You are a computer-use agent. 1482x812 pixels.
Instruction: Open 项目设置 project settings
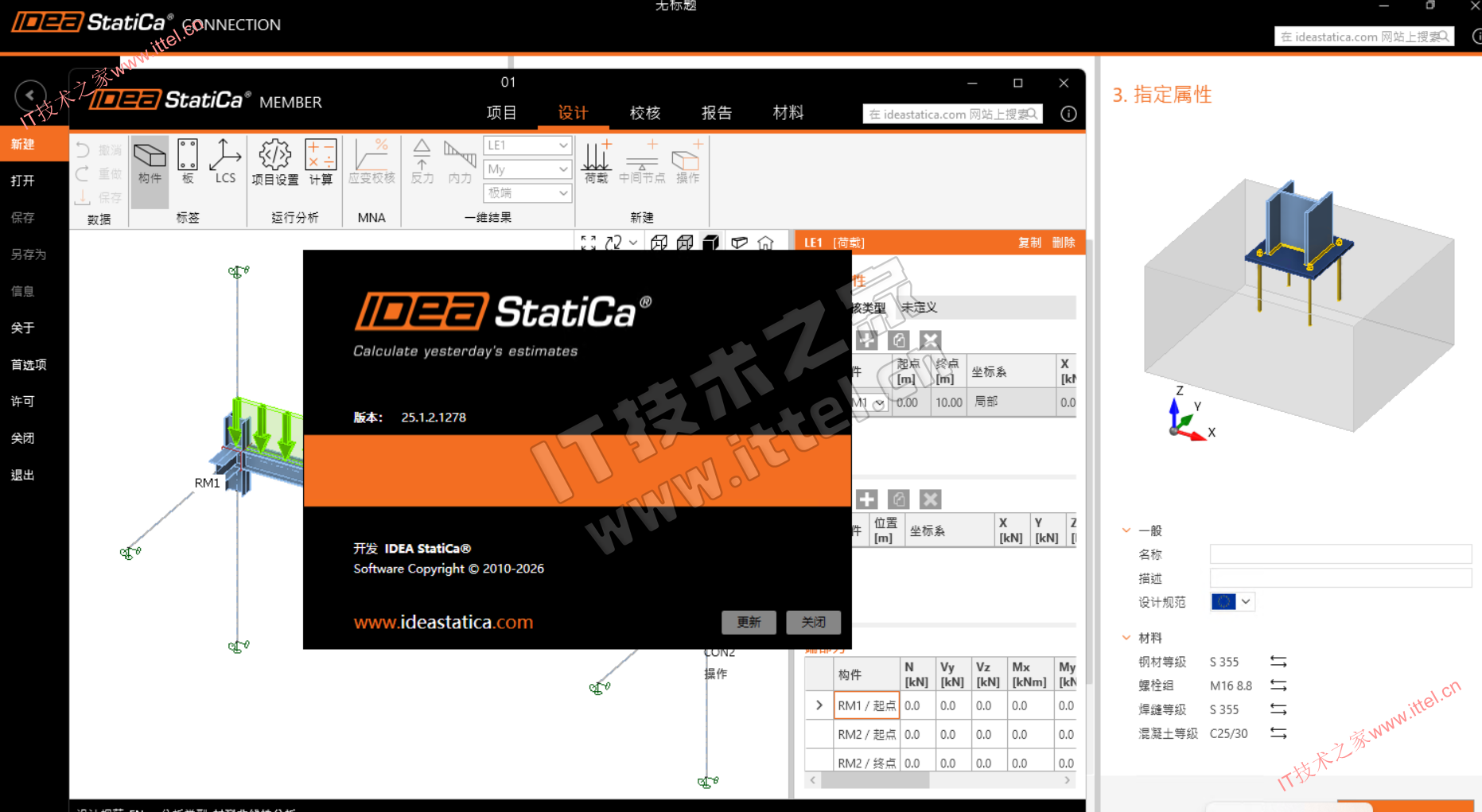point(275,163)
